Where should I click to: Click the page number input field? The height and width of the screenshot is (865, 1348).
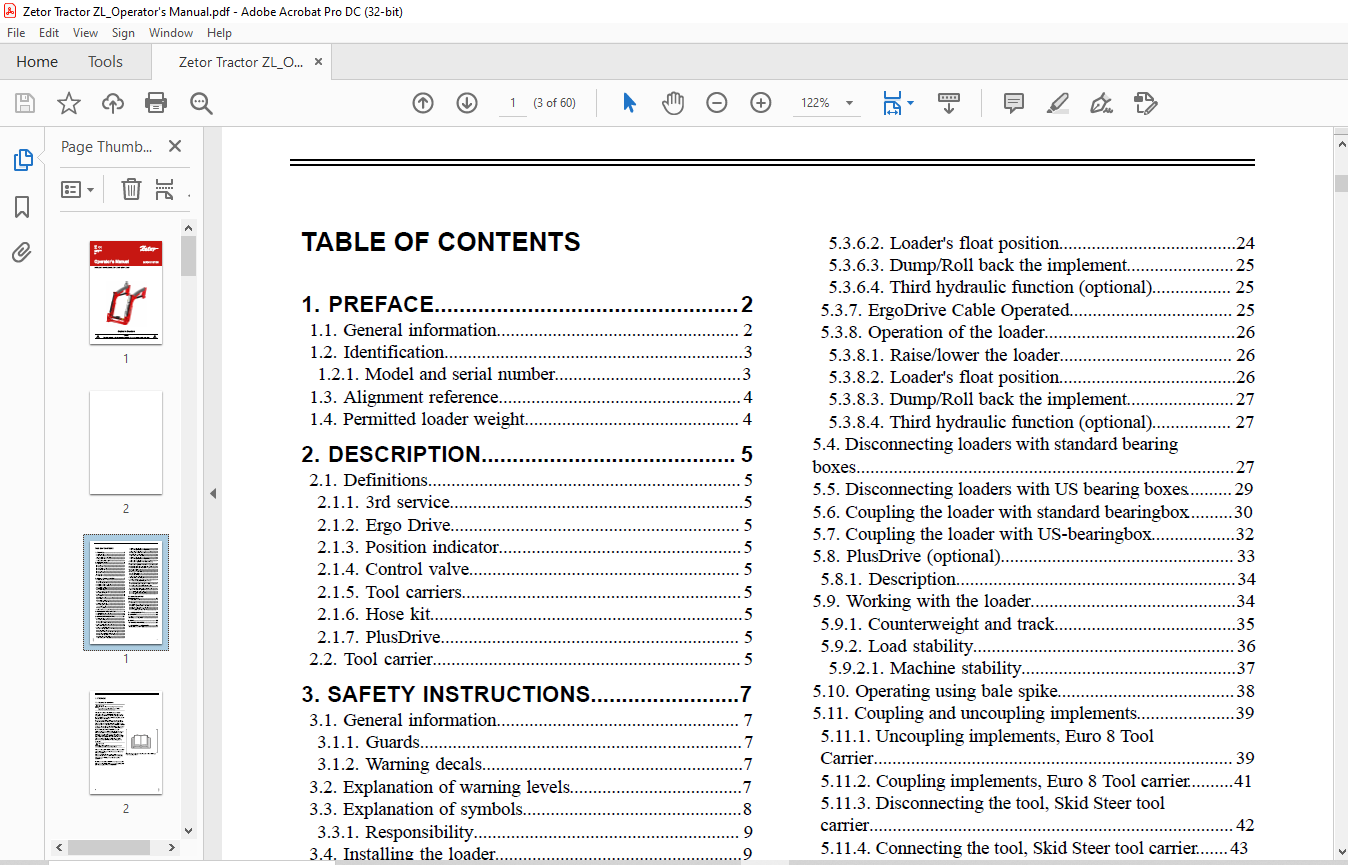[513, 103]
